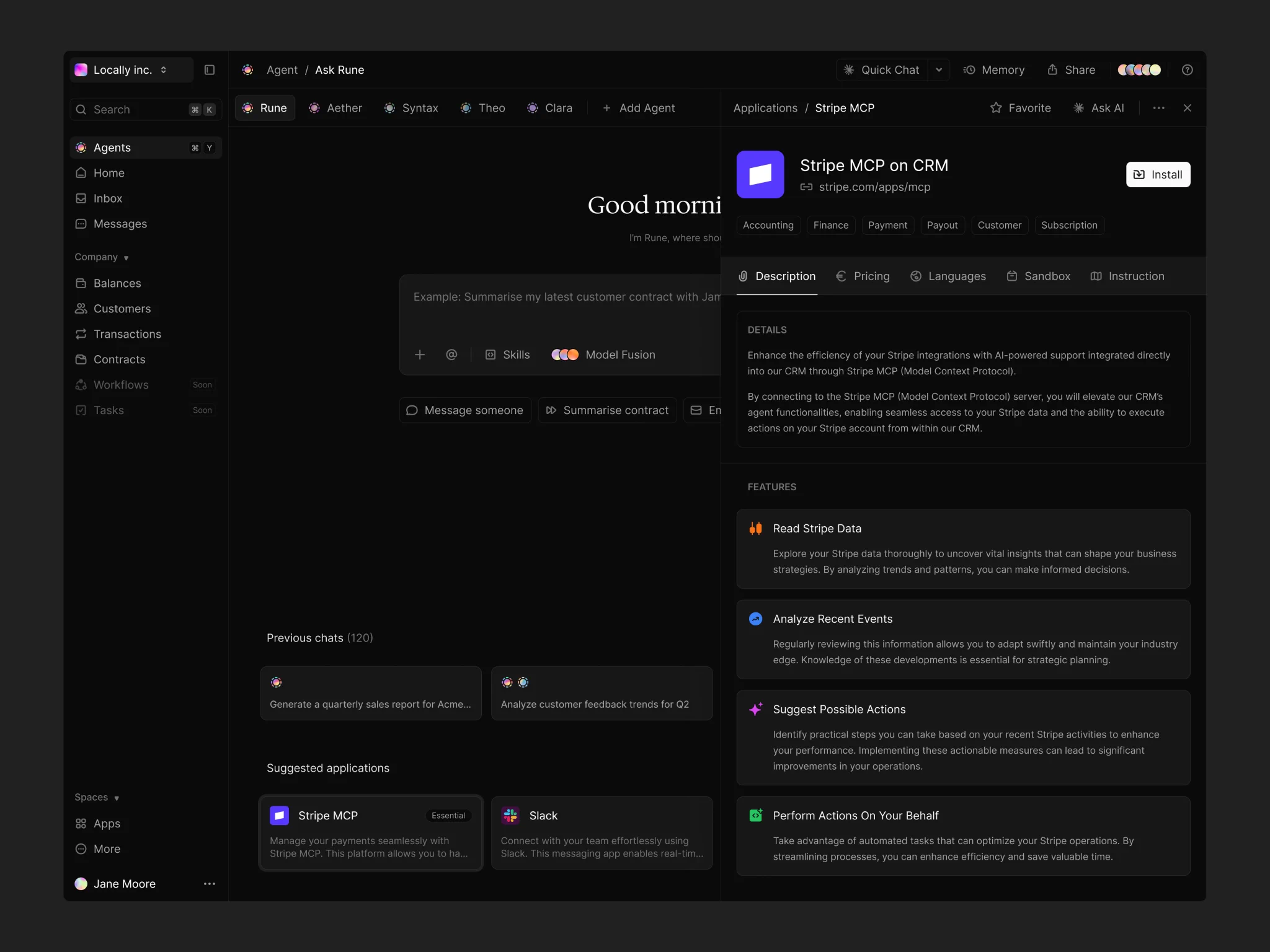Open the Model Fusion selector

coord(603,355)
